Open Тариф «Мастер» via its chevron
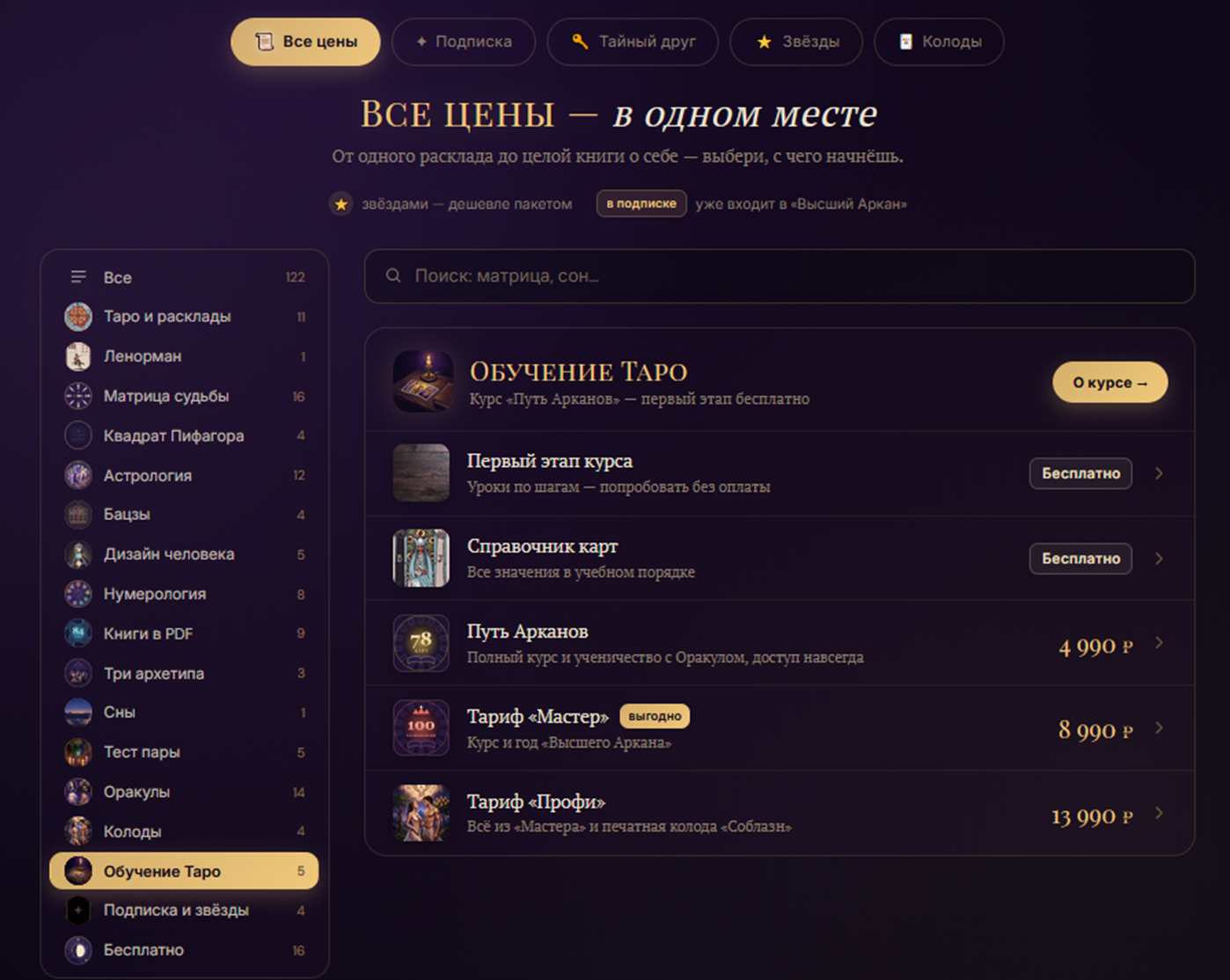The image size is (1230, 980). 1159,728
